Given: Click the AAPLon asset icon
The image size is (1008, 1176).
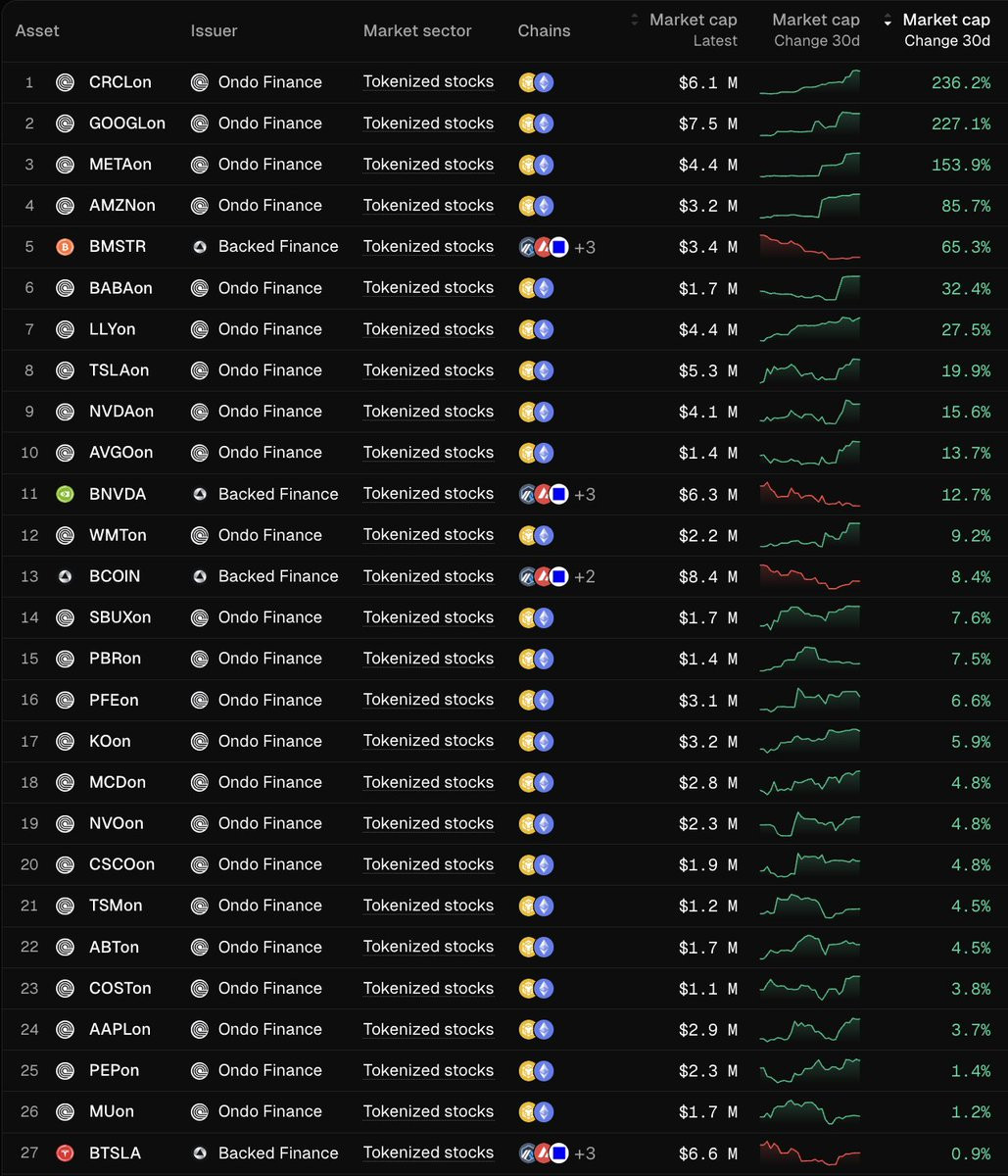Looking at the screenshot, I should [x=65, y=1030].
